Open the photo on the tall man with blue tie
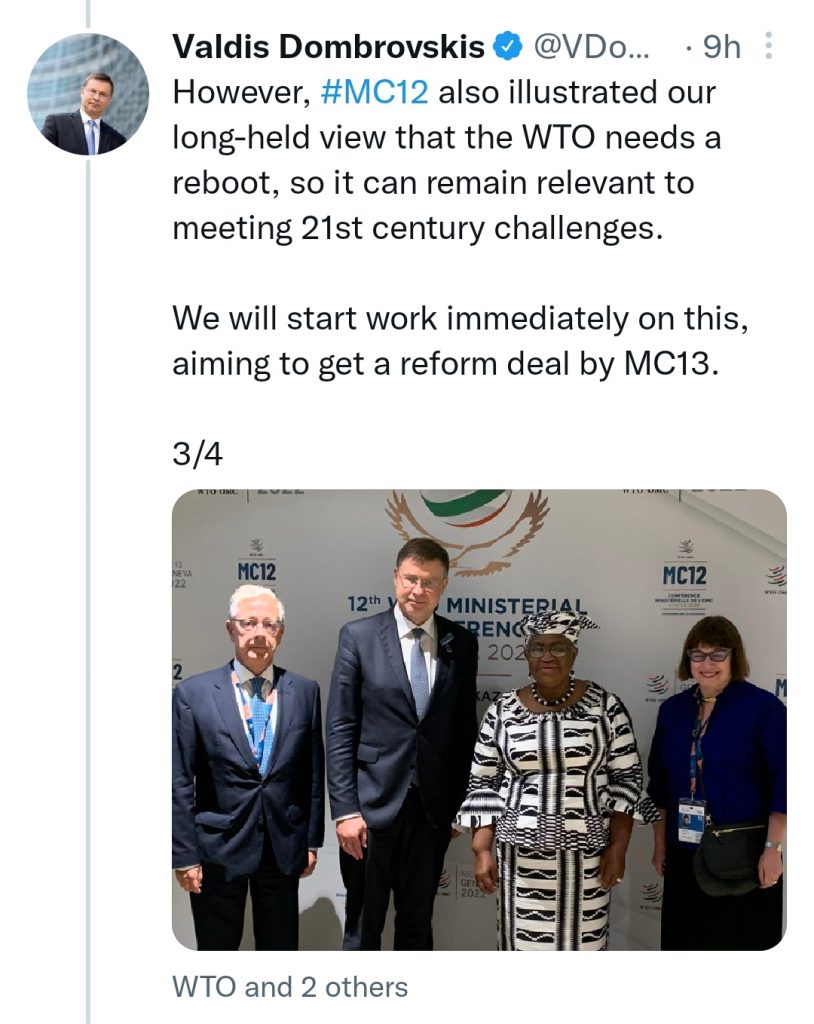This screenshot has height=1024, width=814. [x=400, y=743]
